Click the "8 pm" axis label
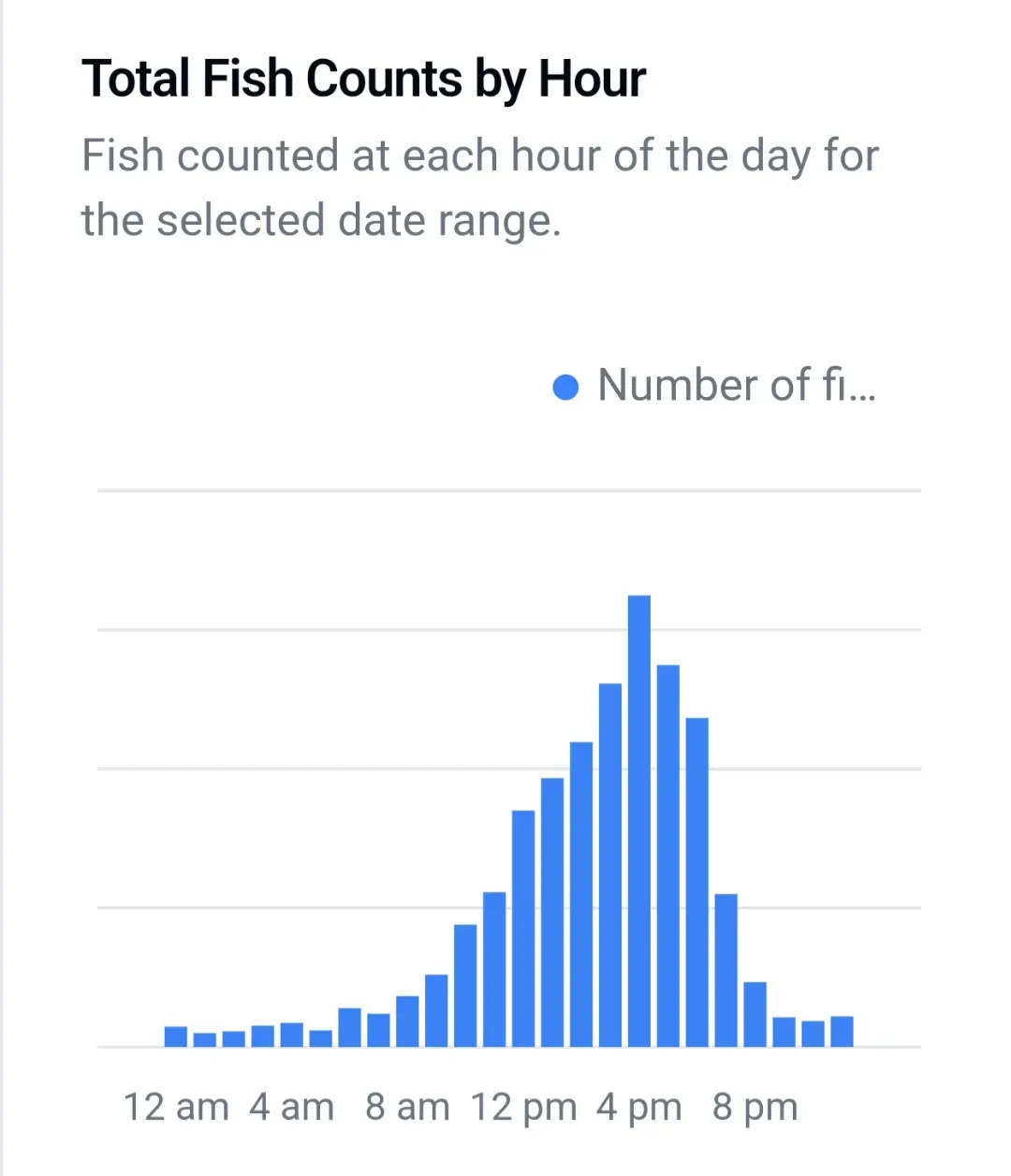 pos(755,1107)
